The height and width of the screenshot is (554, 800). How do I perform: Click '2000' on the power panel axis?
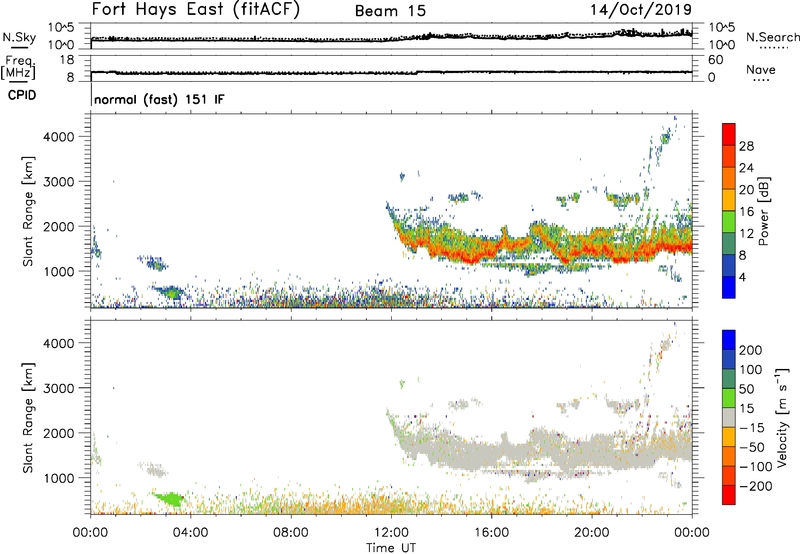(58, 226)
